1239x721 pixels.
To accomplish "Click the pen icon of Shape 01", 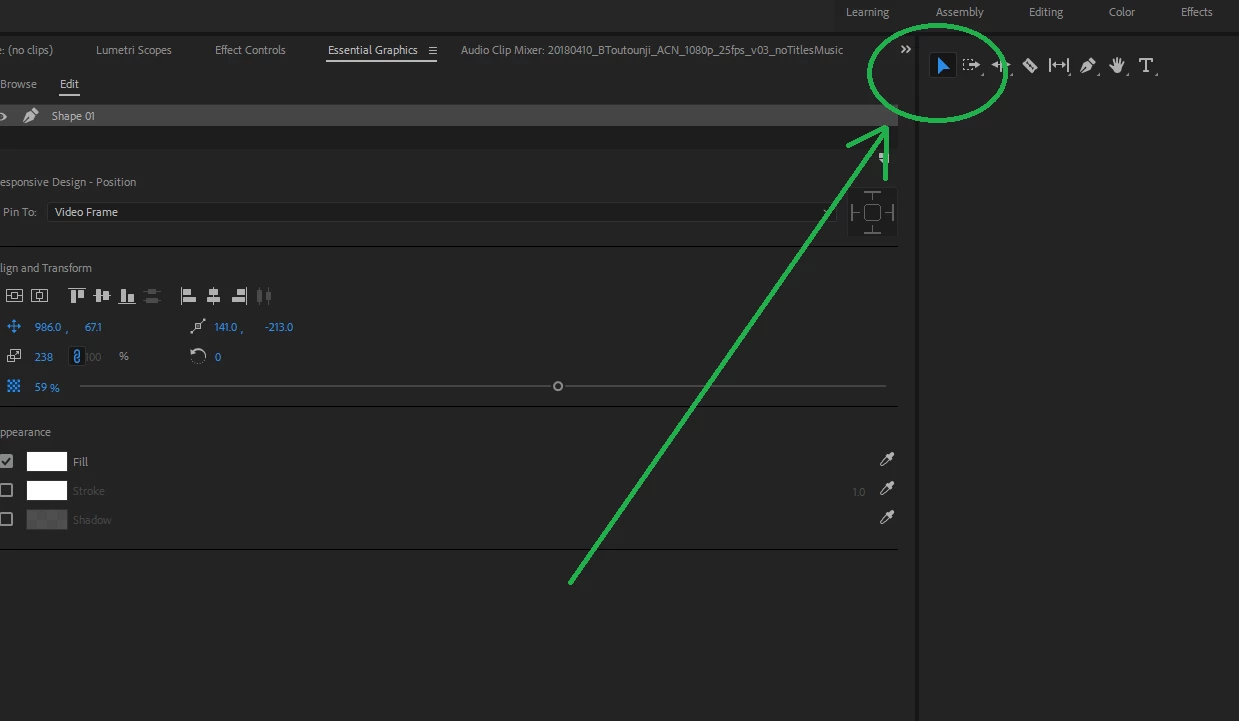I will (31, 116).
